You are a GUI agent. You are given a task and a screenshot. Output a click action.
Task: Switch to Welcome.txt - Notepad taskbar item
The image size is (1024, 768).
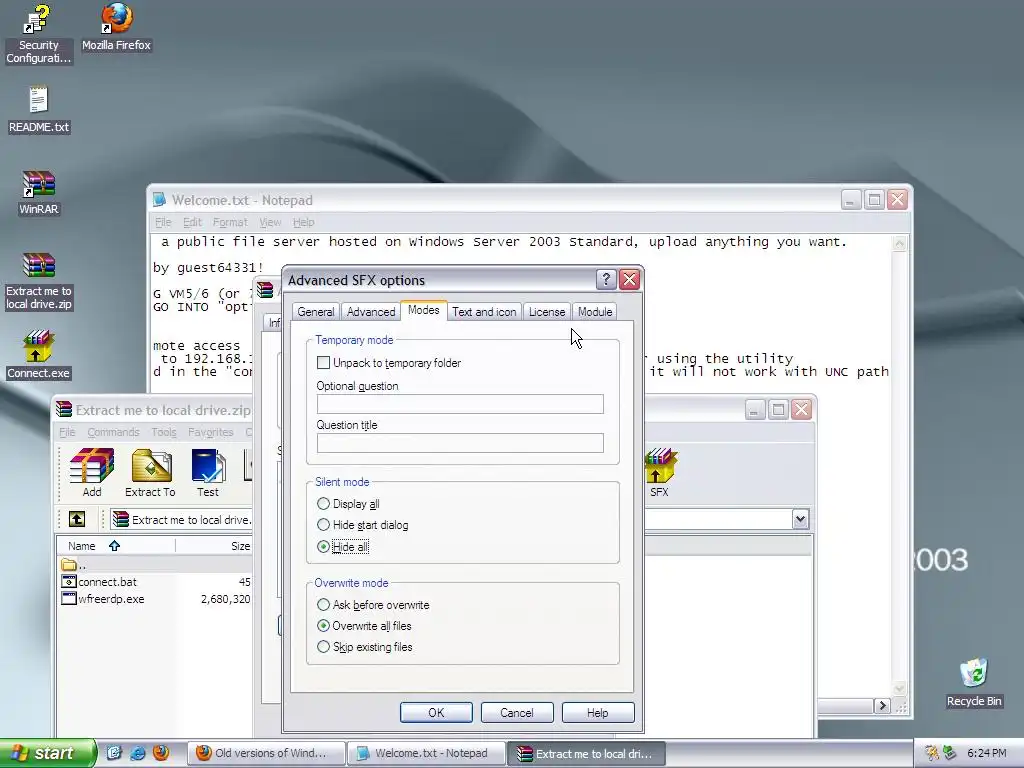[x=426, y=753]
